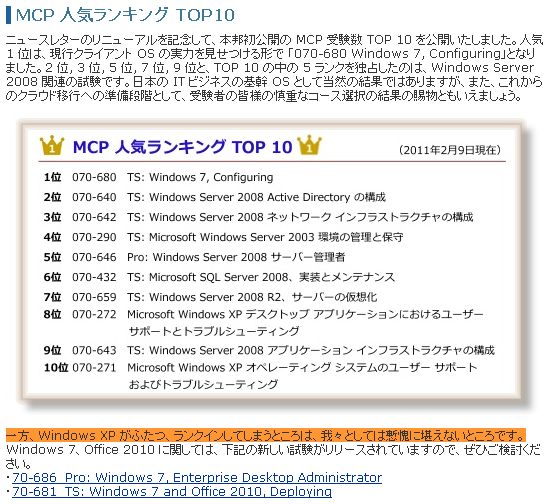The width and height of the screenshot is (548, 504).
Task: Select exam code '070-290' in rank 4 row
Action: (94, 237)
